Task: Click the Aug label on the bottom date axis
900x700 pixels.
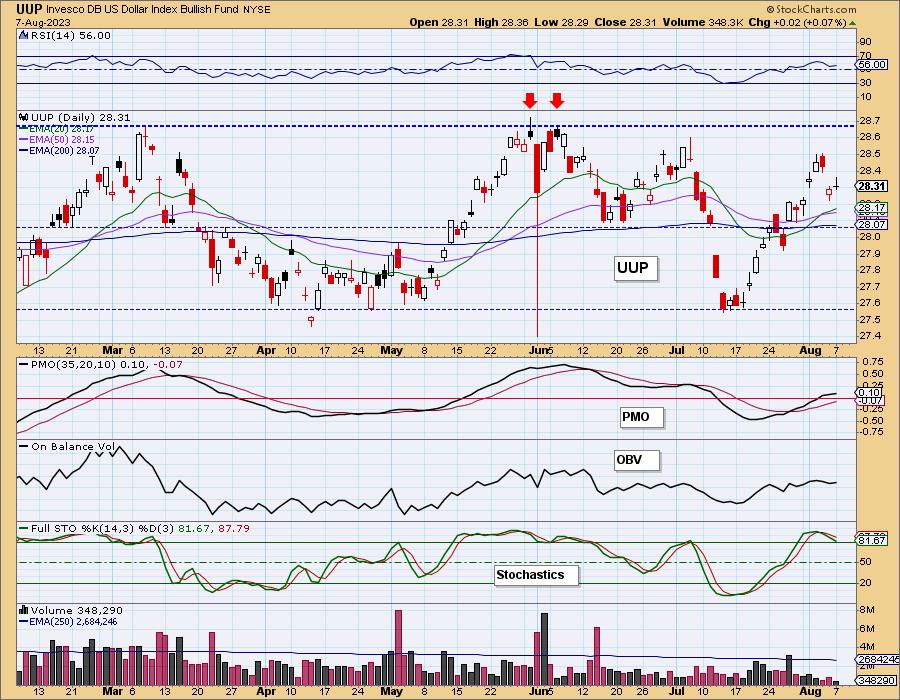Action: tap(810, 691)
